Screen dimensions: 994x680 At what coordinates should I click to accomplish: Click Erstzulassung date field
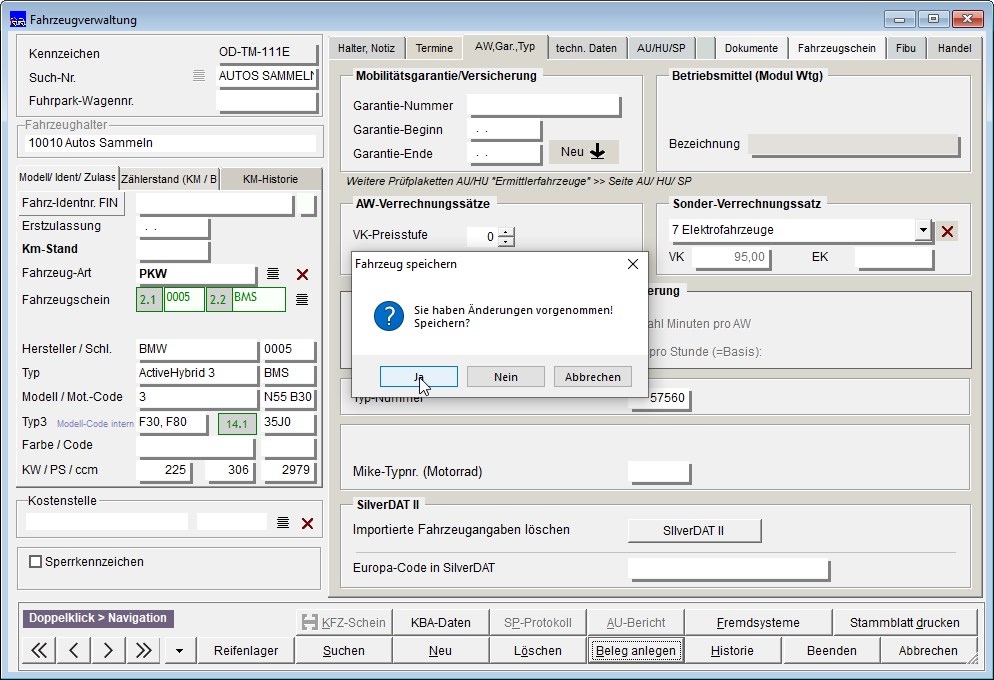(173, 227)
